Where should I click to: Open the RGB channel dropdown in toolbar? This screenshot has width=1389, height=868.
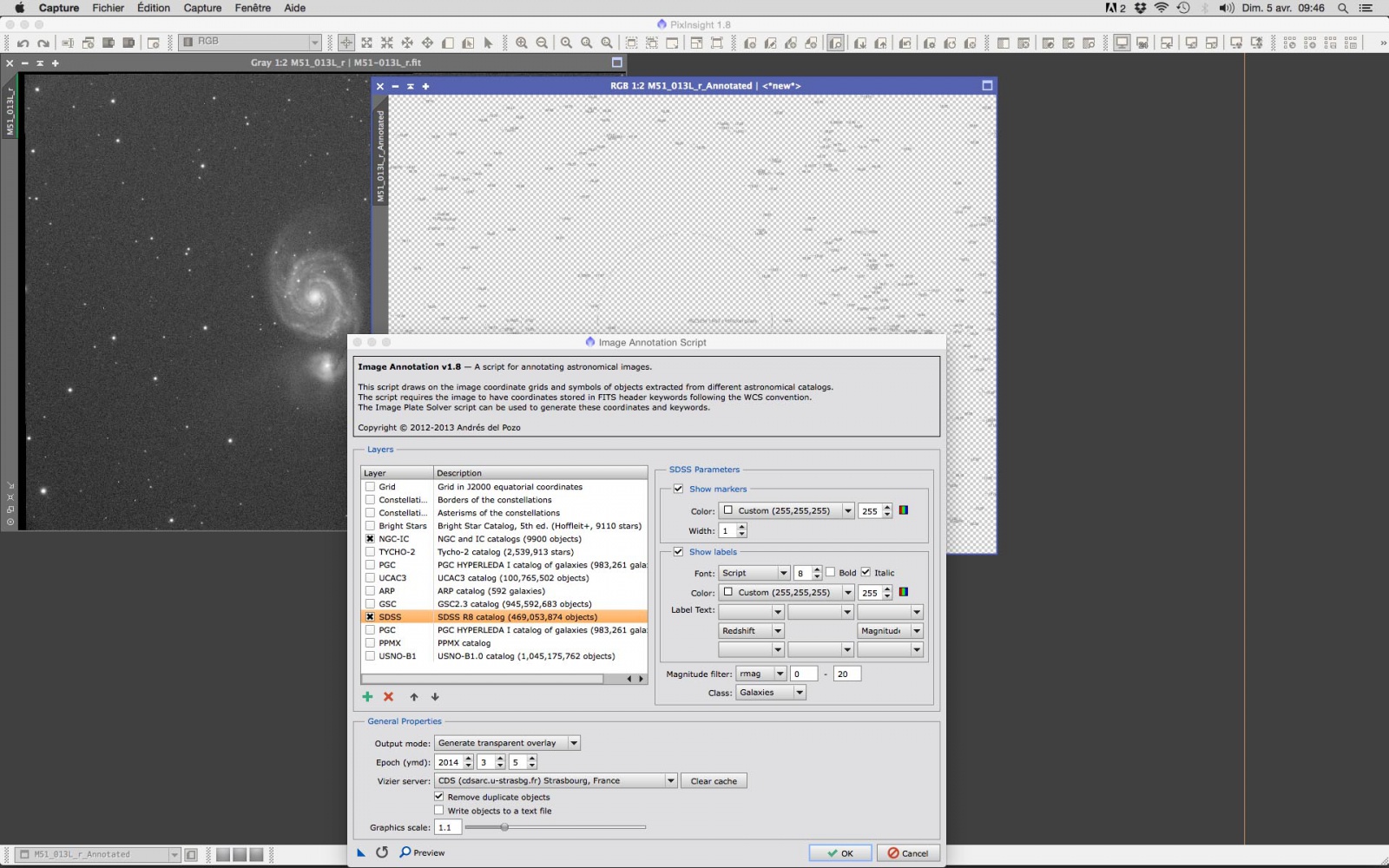pyautogui.click(x=250, y=42)
